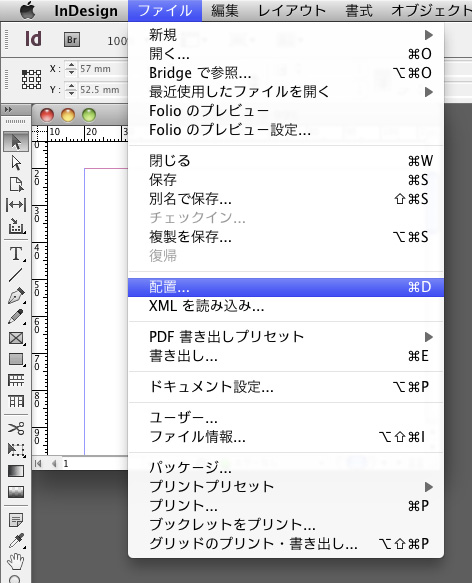Choose 複製を保存...
472x583 pixels.
pyautogui.click(x=286, y=237)
